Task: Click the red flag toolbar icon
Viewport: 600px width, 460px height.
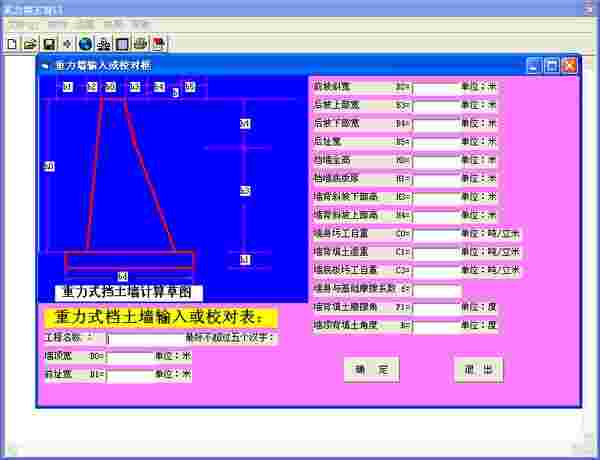Action: tap(159, 44)
